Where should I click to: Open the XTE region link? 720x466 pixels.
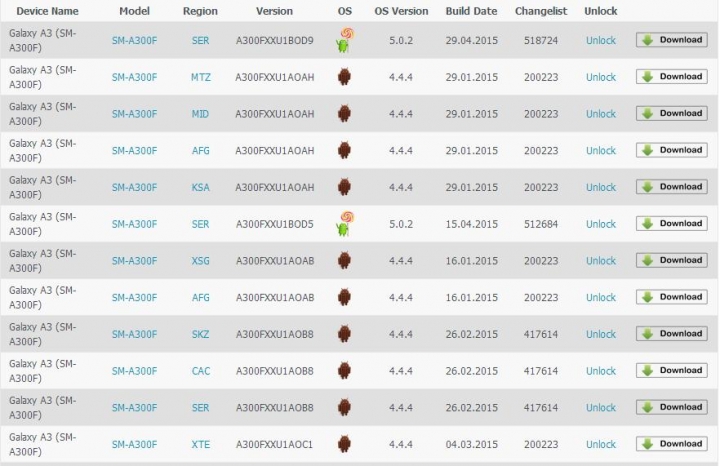pos(201,444)
